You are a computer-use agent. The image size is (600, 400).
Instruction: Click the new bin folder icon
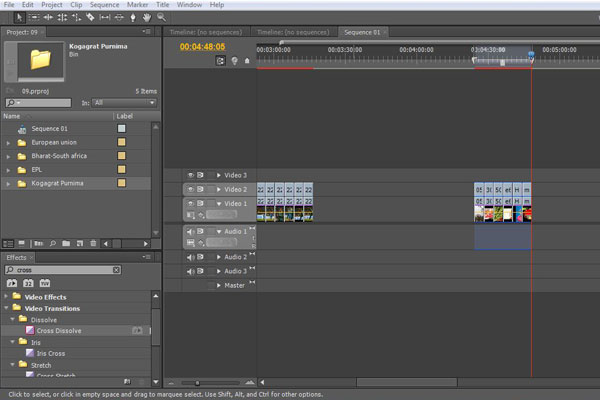coord(66,242)
